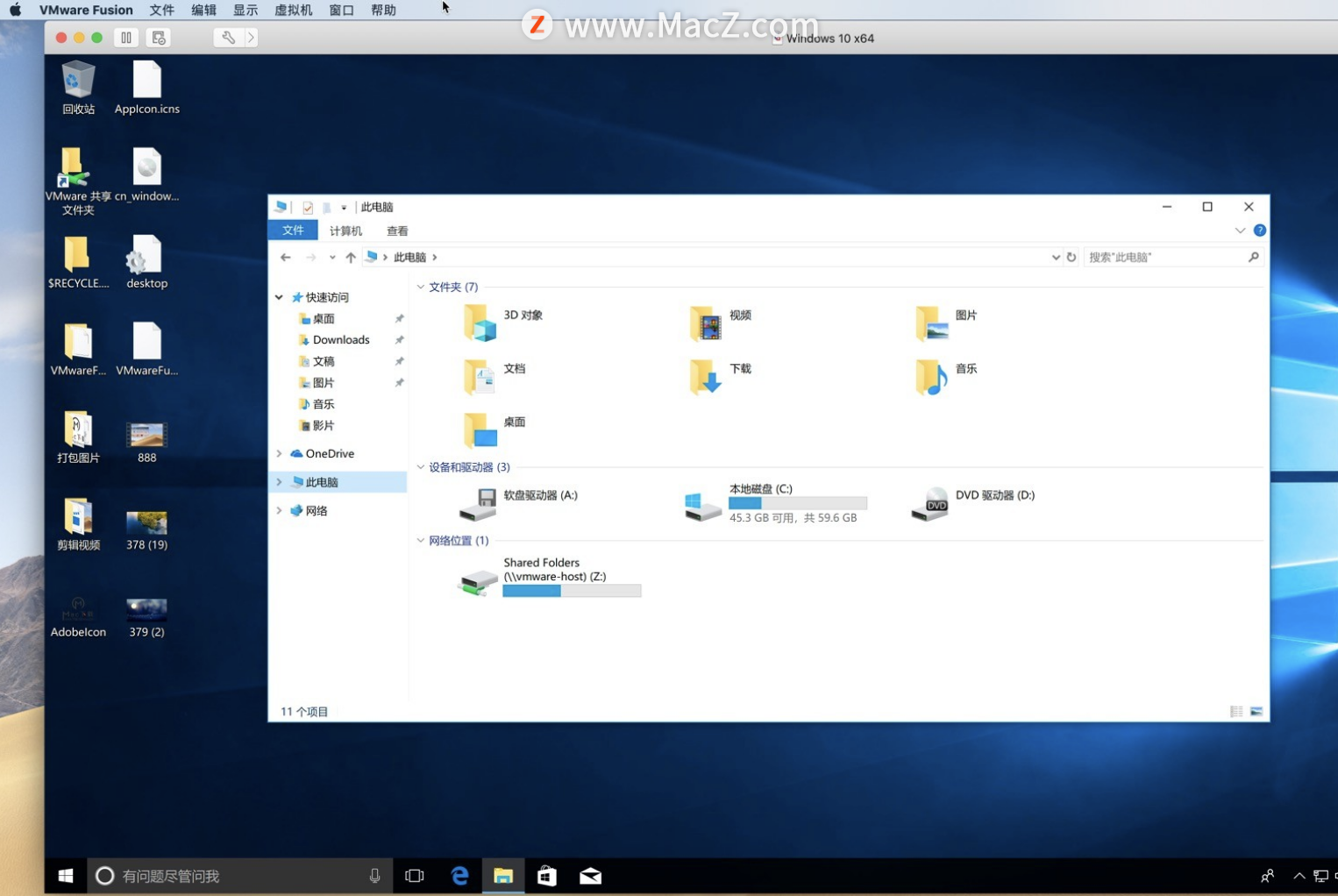Collapse the 文件夹 (7) group
Screen dimensions: 1338x896
coord(421,287)
